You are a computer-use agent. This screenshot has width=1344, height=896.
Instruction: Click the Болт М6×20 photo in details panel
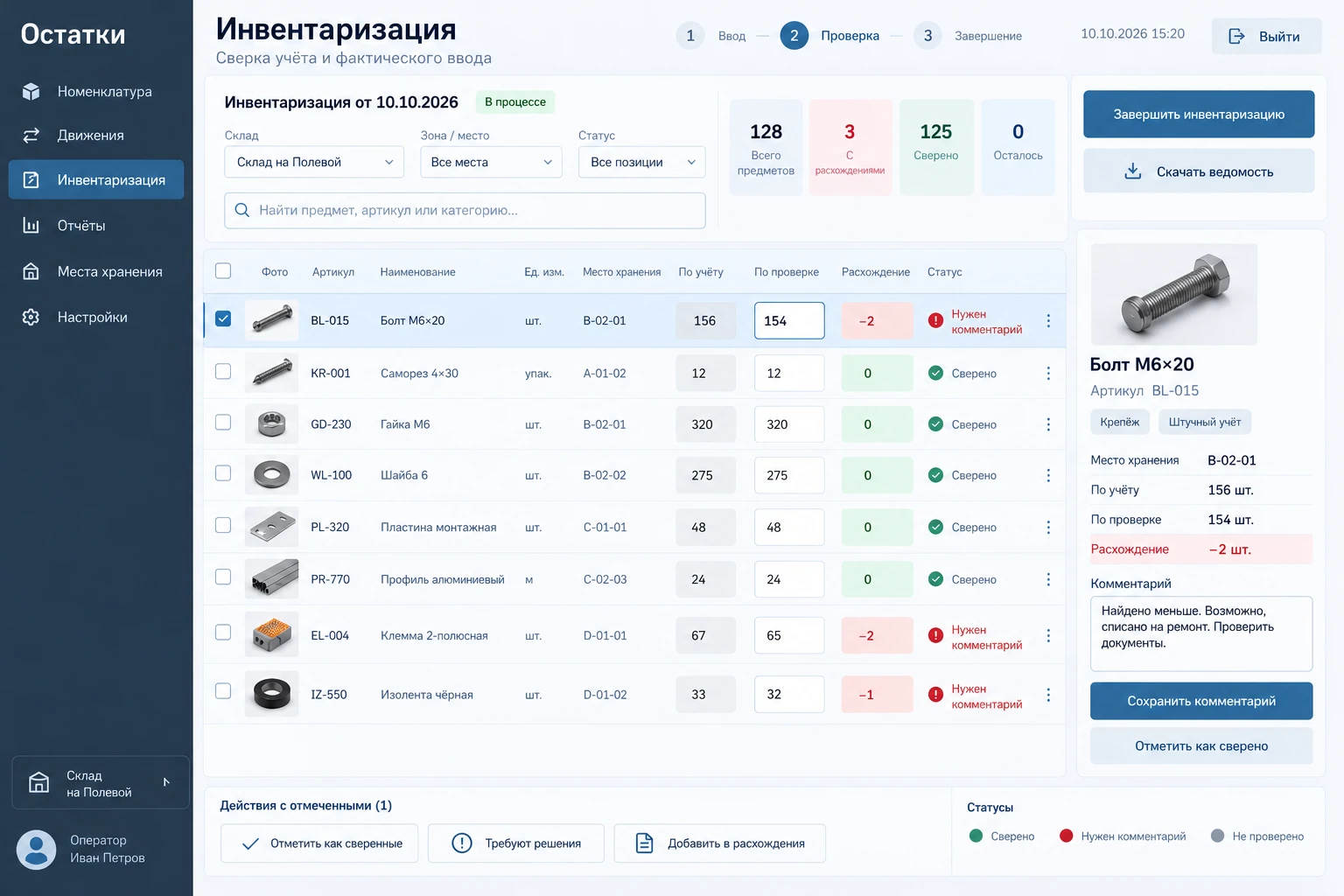click(1174, 294)
